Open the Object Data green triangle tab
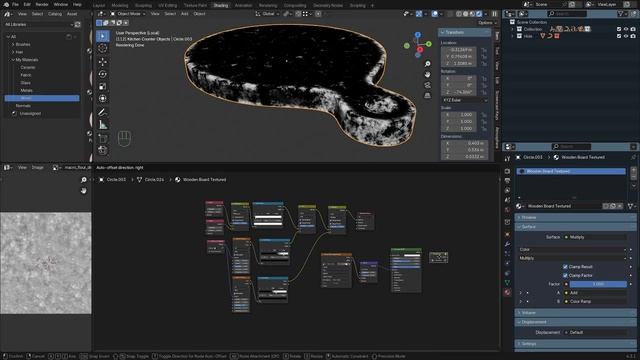The width and height of the screenshot is (640, 360). (x=507, y=282)
